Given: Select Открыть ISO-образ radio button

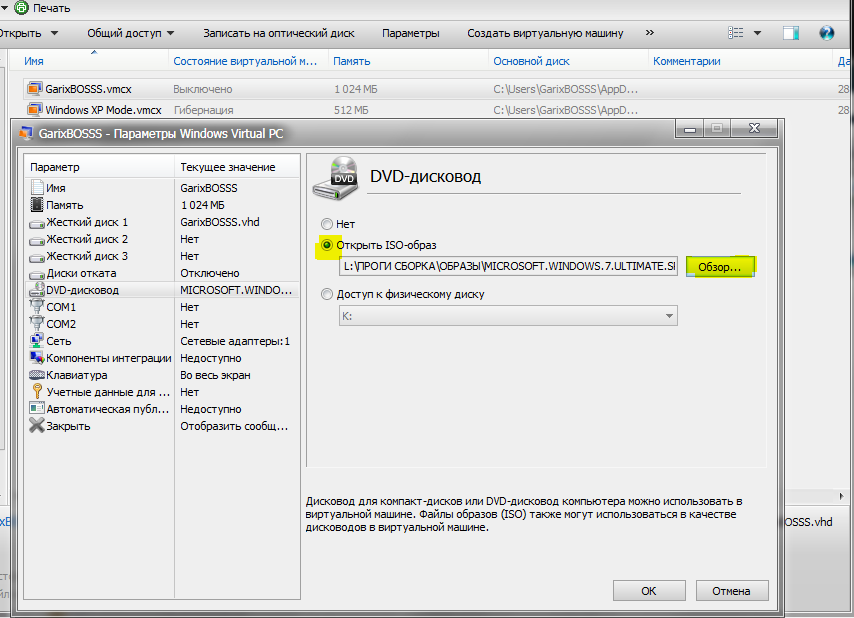Looking at the screenshot, I should (327, 245).
